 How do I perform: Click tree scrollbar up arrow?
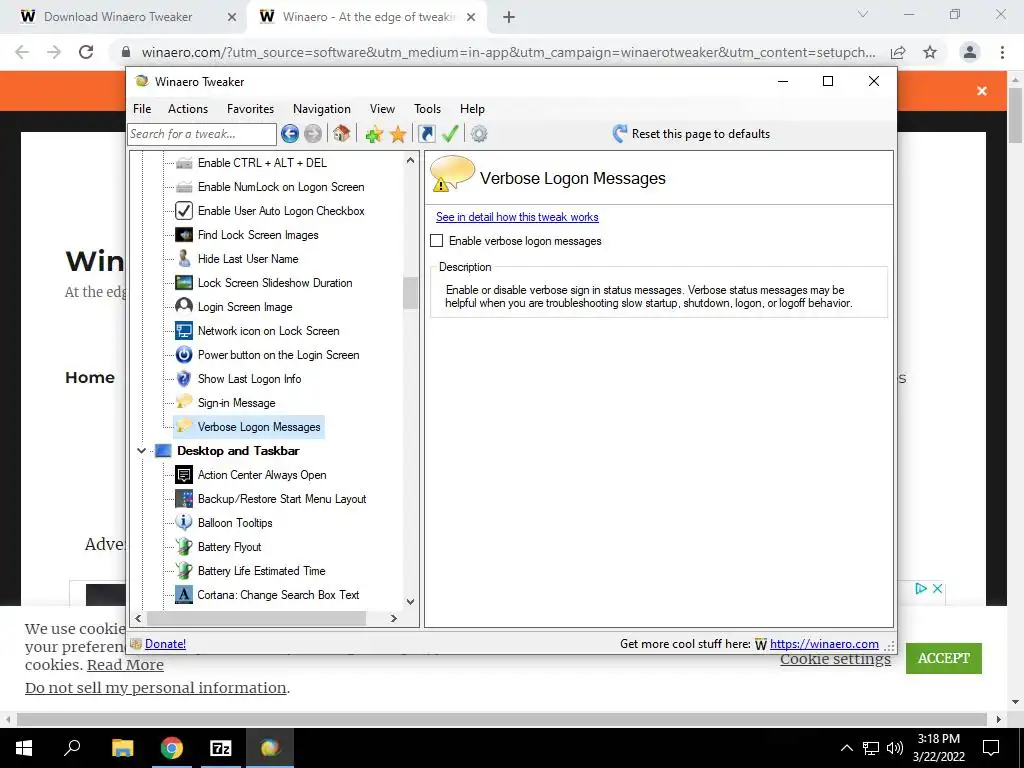410,161
